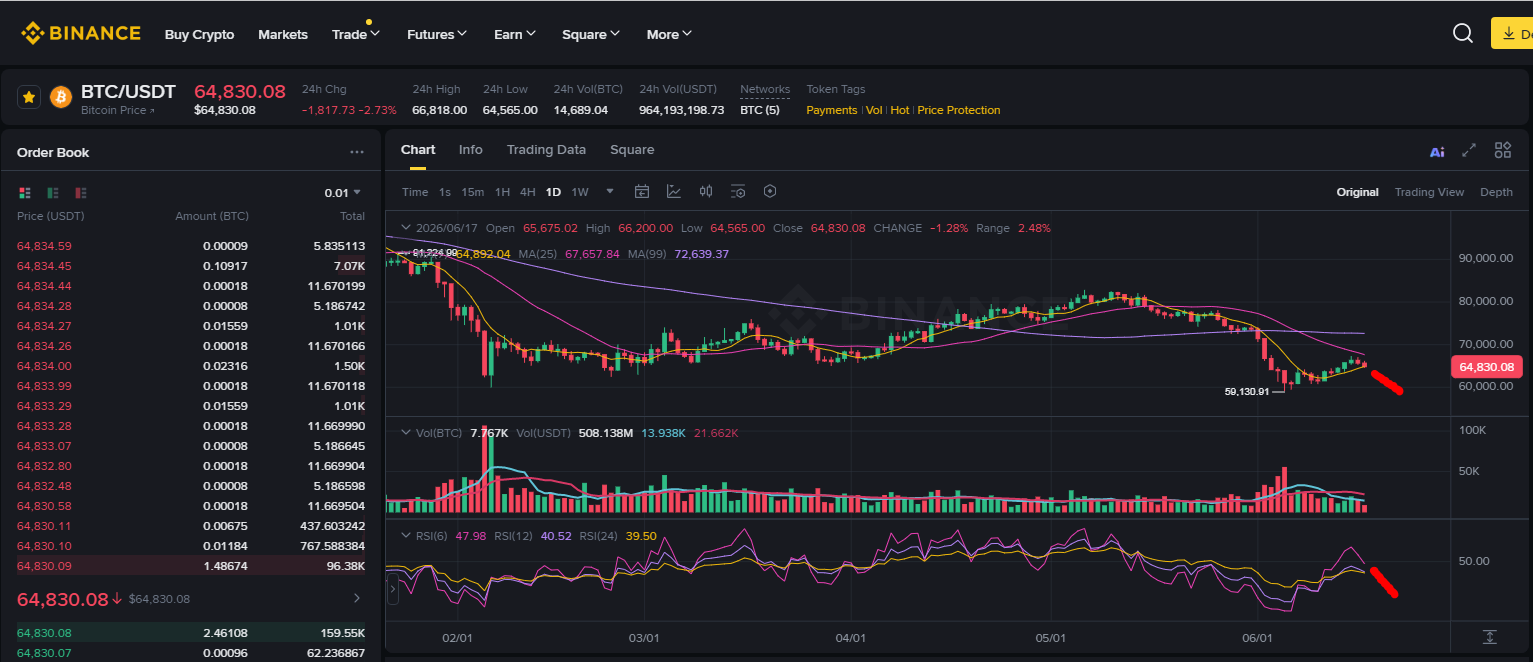Open the Square menu in top navigation
Image resolution: width=1533 pixels, height=662 pixels.
pos(591,34)
